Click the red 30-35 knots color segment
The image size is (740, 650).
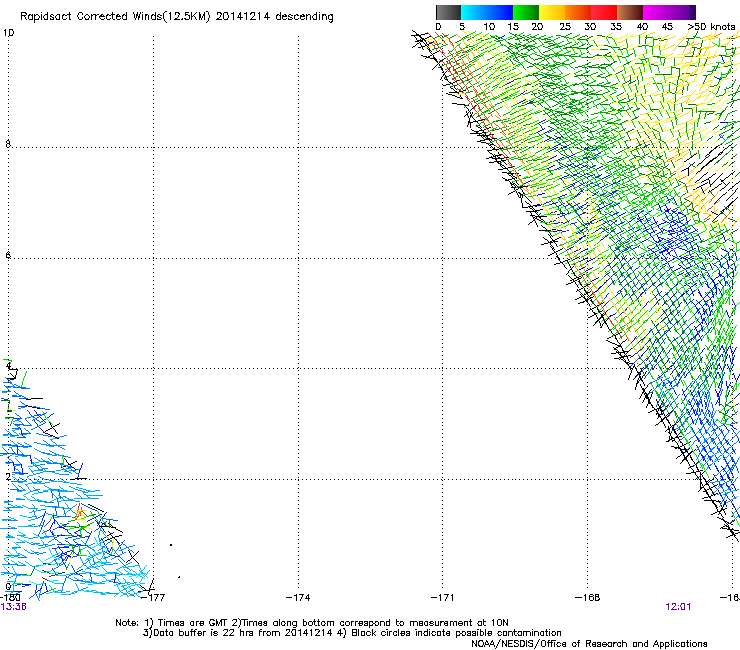tap(604, 12)
